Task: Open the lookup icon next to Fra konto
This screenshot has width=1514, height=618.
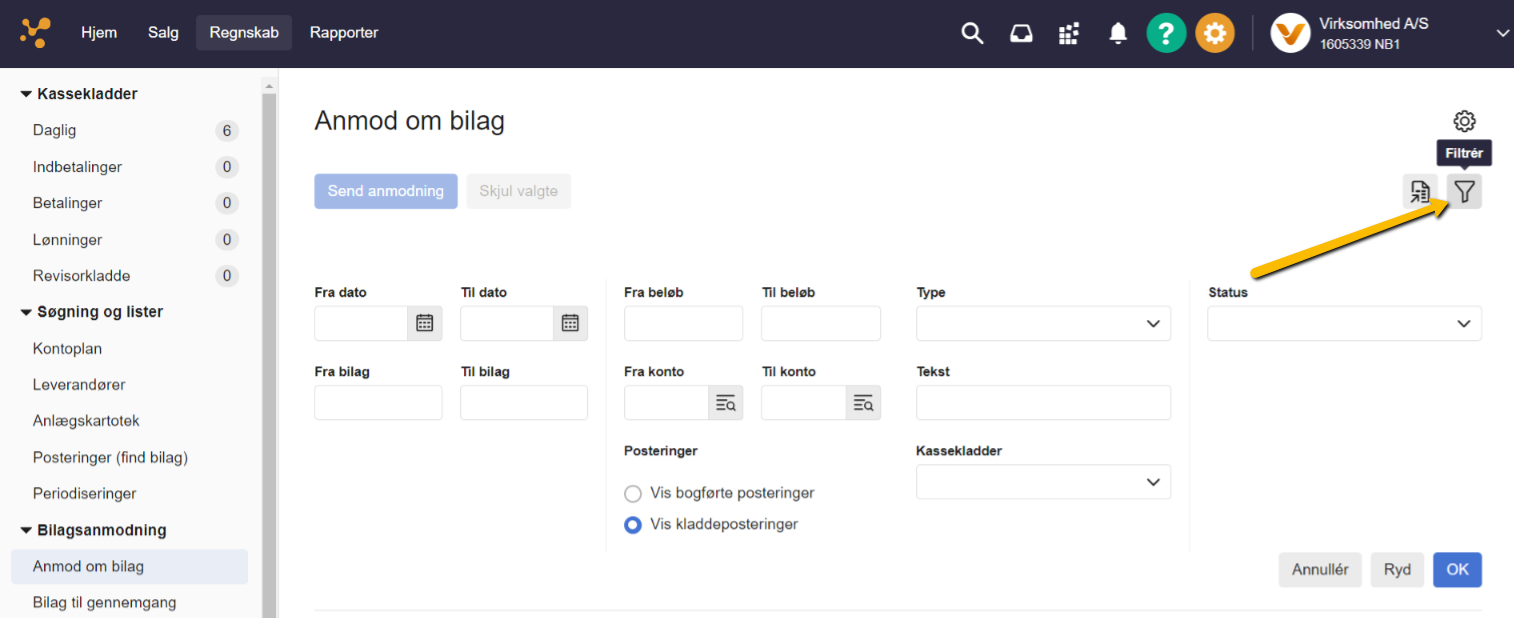Action: pyautogui.click(x=726, y=402)
